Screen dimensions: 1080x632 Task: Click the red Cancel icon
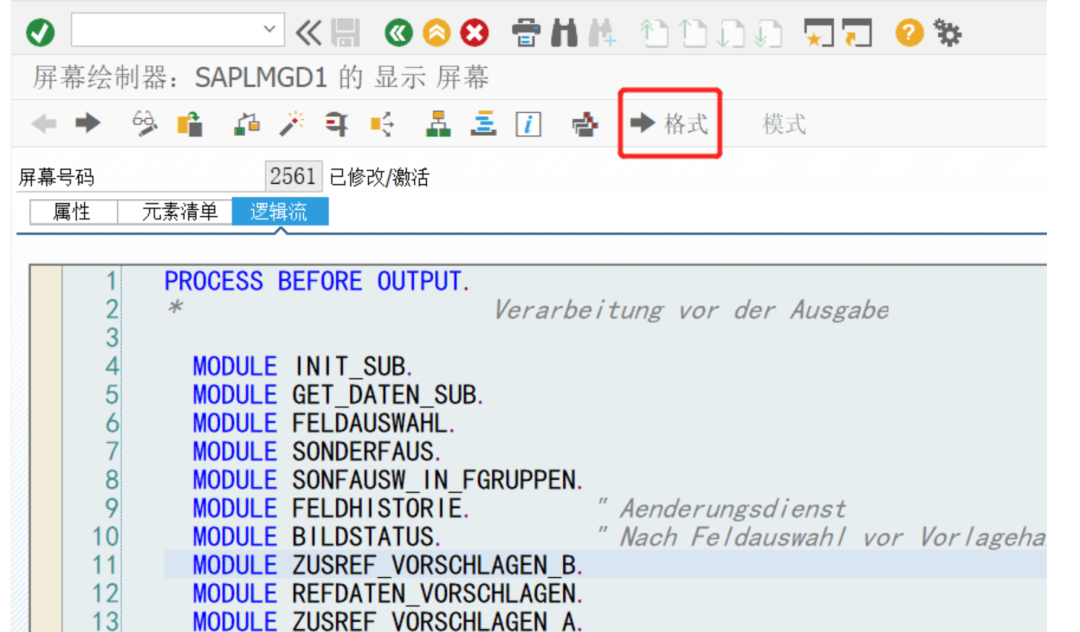tap(475, 32)
